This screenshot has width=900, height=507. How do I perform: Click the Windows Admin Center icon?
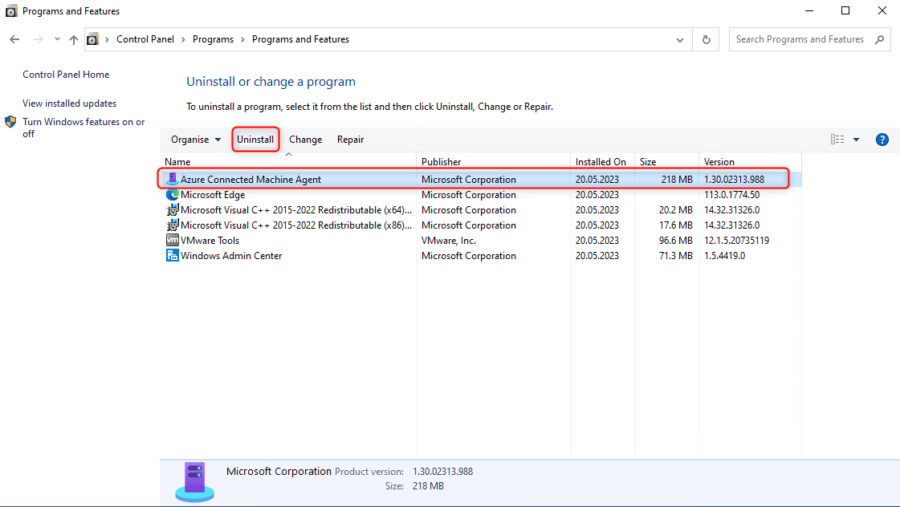(x=172, y=256)
